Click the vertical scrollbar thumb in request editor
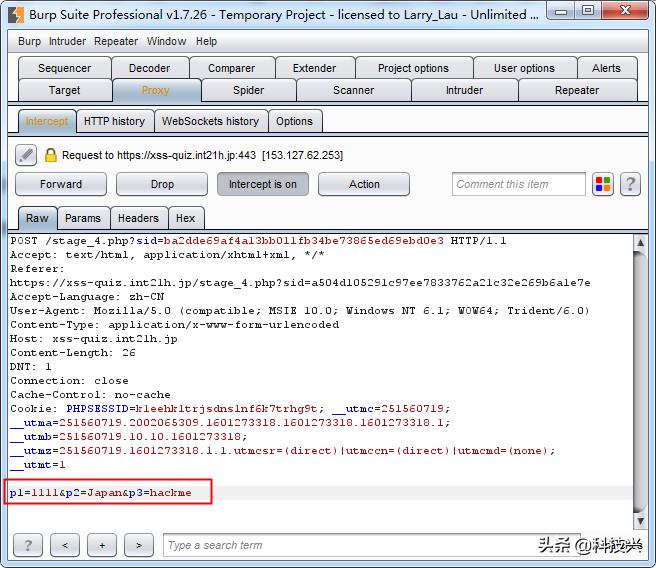 click(640, 381)
